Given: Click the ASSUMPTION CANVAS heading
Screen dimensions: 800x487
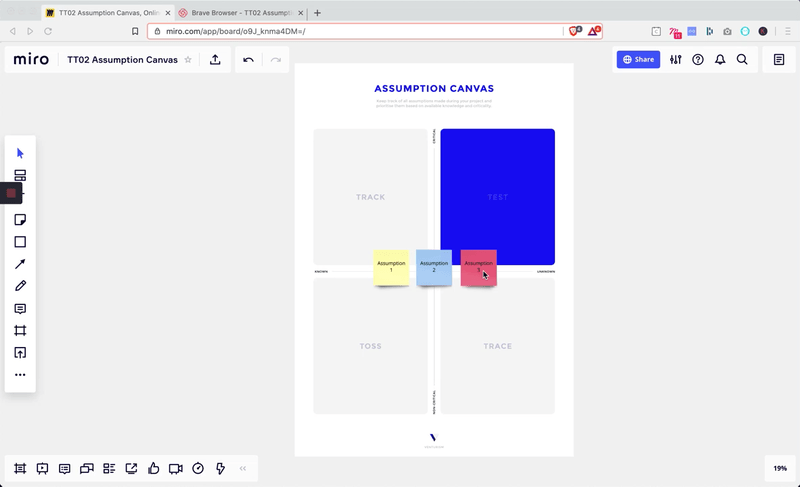Looking at the screenshot, I should point(434,88).
